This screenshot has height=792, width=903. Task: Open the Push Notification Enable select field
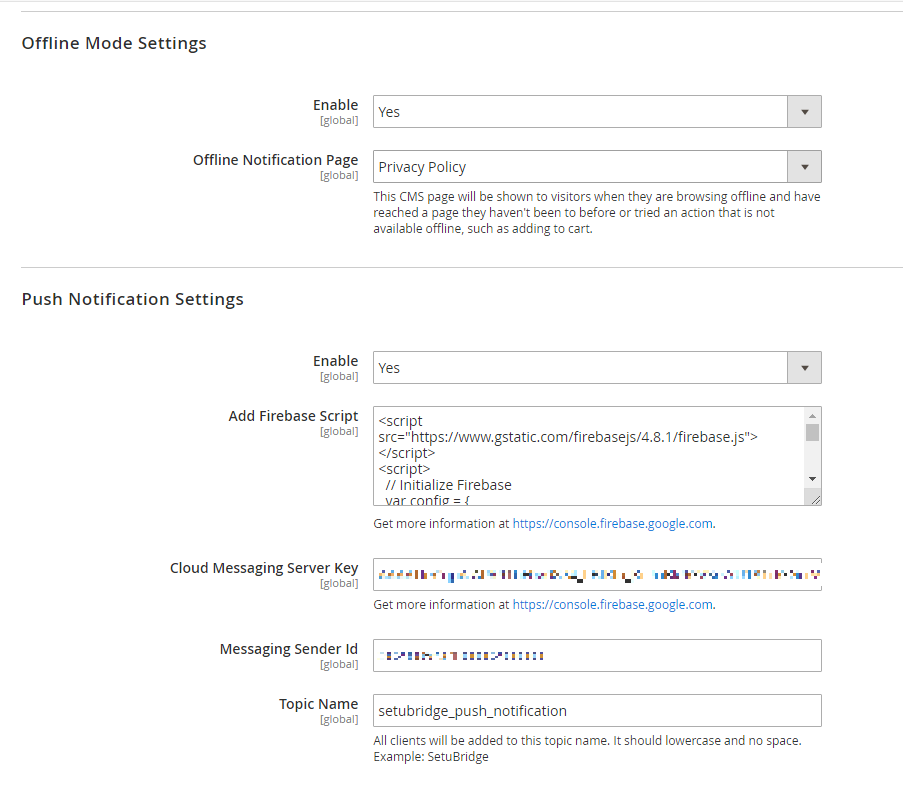[x=580, y=368]
